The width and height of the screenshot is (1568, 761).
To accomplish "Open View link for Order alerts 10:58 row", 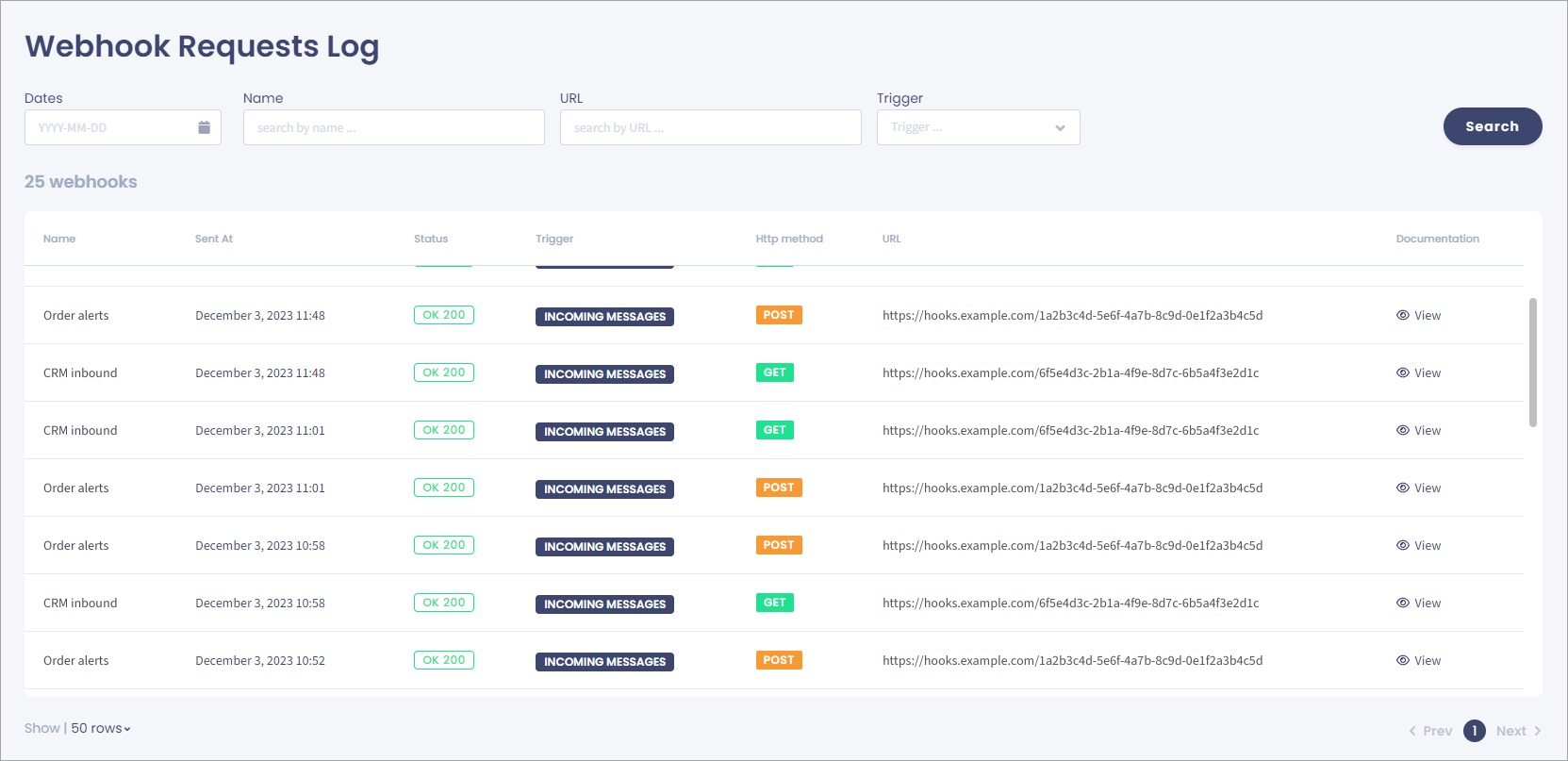I will (1419, 546).
